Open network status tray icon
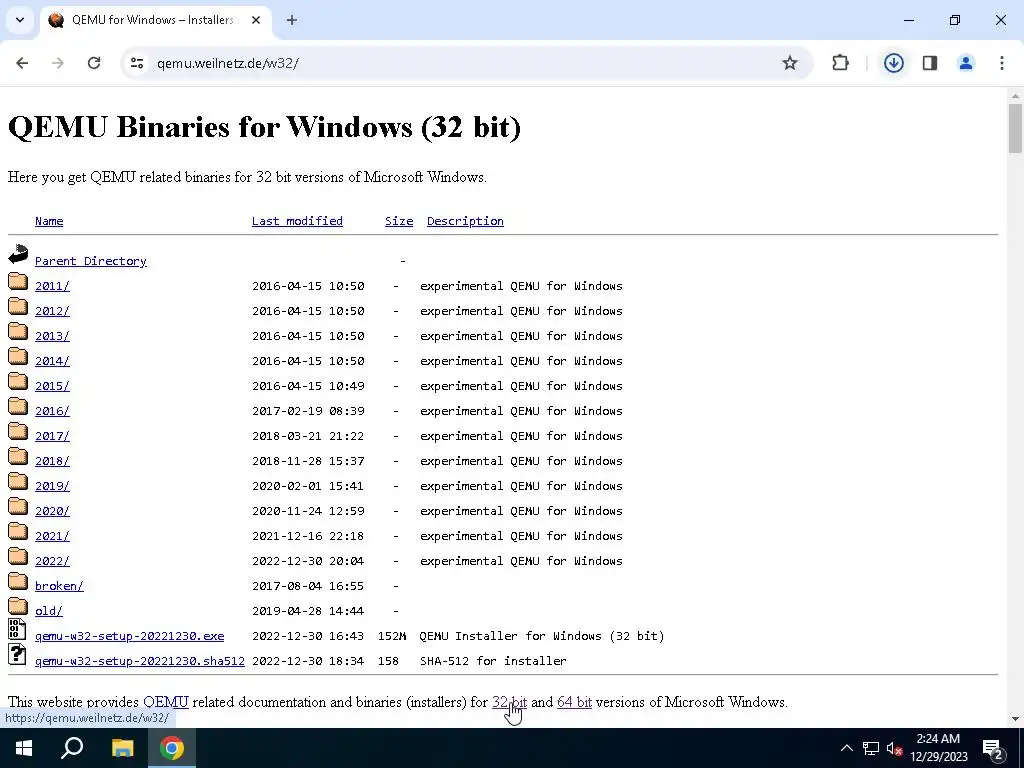Image resolution: width=1024 pixels, height=768 pixels. [x=871, y=748]
